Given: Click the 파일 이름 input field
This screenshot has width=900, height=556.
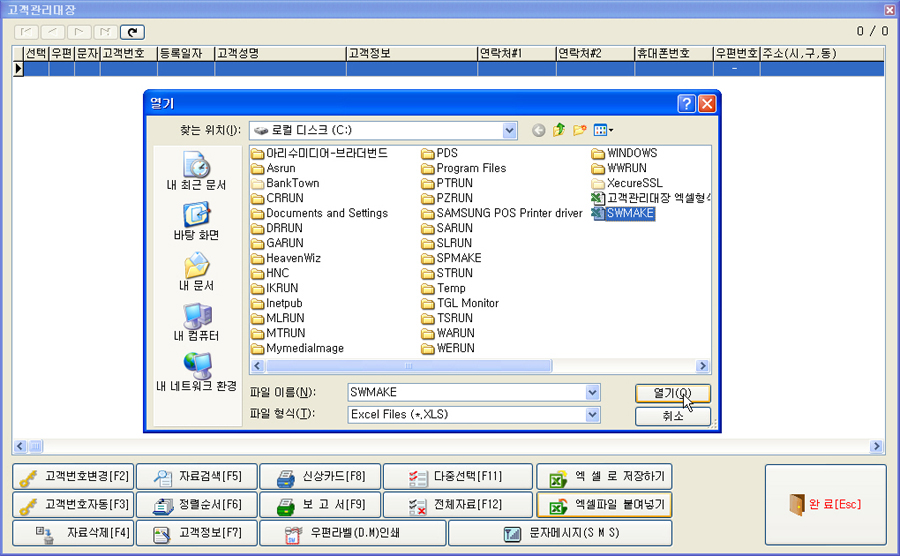Looking at the screenshot, I should [467, 392].
